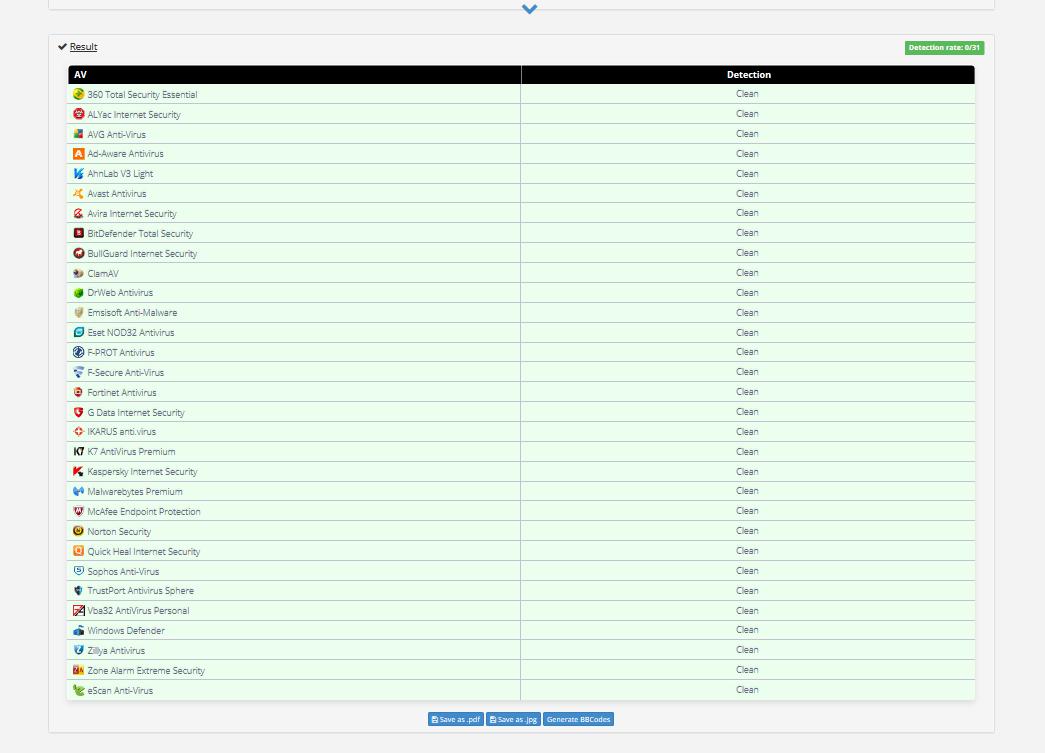Select the Clean result for eScan Anti-Virus
This screenshot has height=753, width=1045.
(x=747, y=690)
